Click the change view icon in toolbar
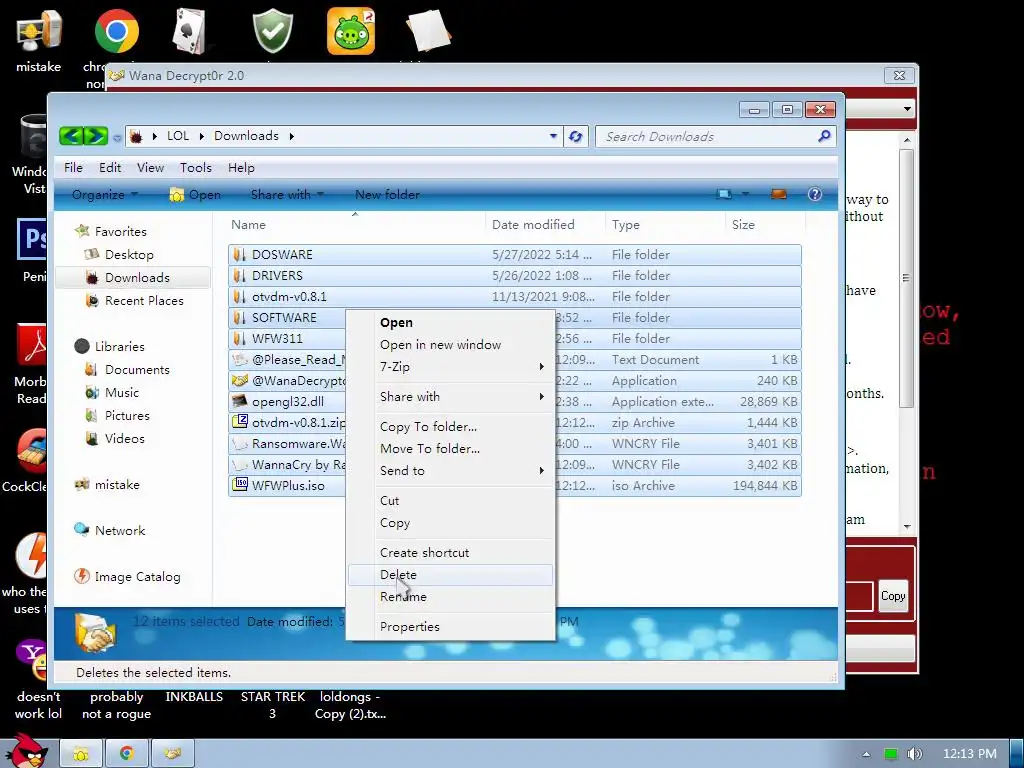The width and height of the screenshot is (1024, 768). pos(724,194)
